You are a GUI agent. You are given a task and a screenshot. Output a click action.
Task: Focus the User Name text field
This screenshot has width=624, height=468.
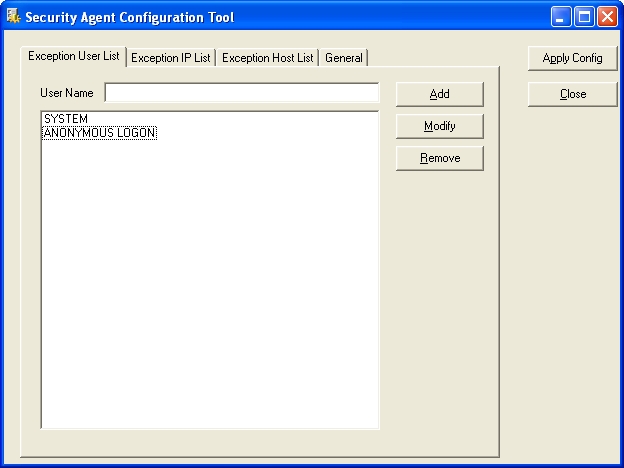click(241, 93)
